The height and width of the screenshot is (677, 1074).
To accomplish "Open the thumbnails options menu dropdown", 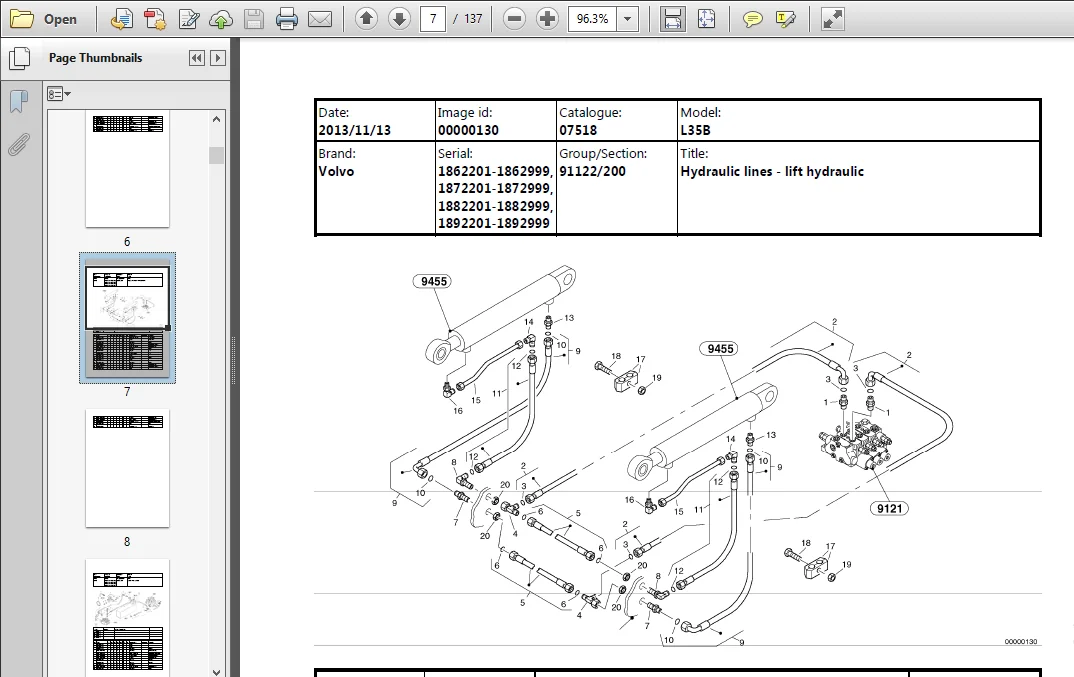I will (59, 94).
